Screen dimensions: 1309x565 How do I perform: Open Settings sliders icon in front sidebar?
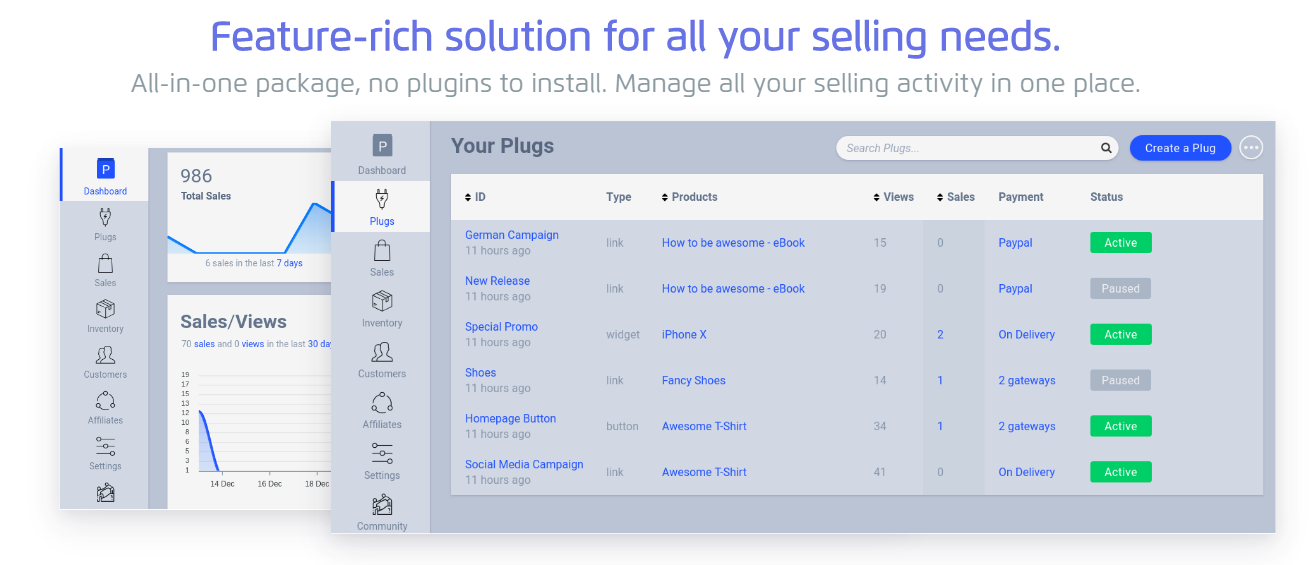point(381,454)
